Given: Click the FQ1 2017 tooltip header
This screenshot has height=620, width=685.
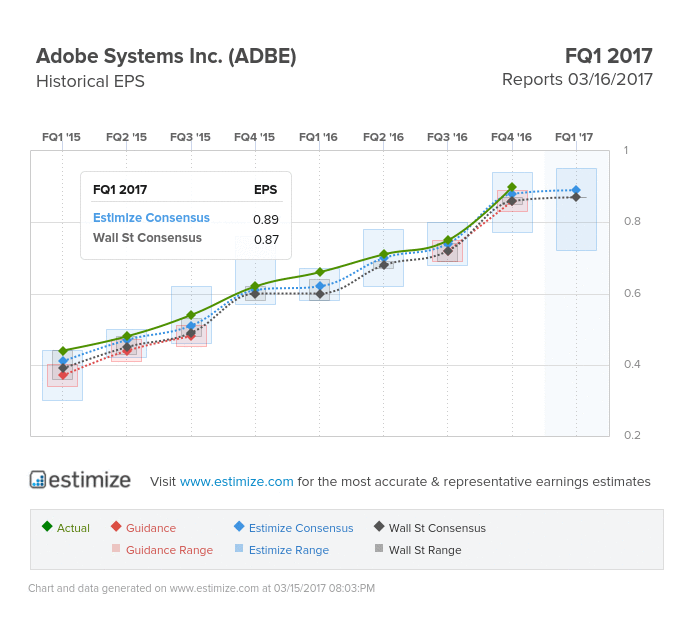Looking at the screenshot, I should click(120, 190).
